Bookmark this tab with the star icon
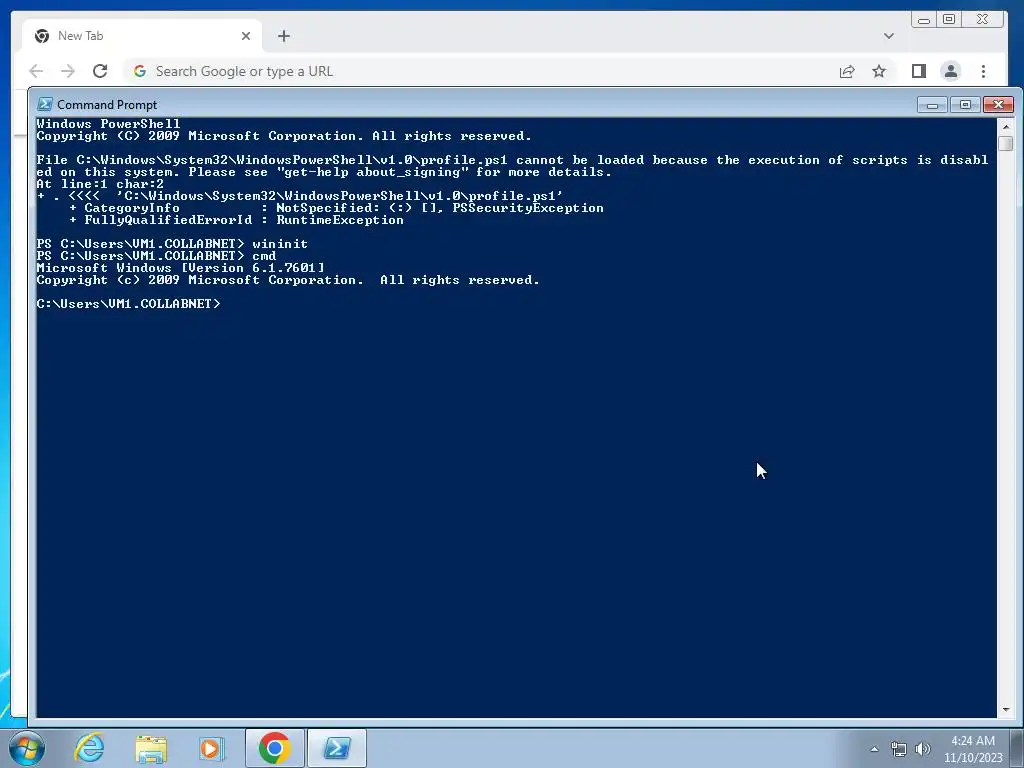This screenshot has width=1024, height=768. point(879,71)
